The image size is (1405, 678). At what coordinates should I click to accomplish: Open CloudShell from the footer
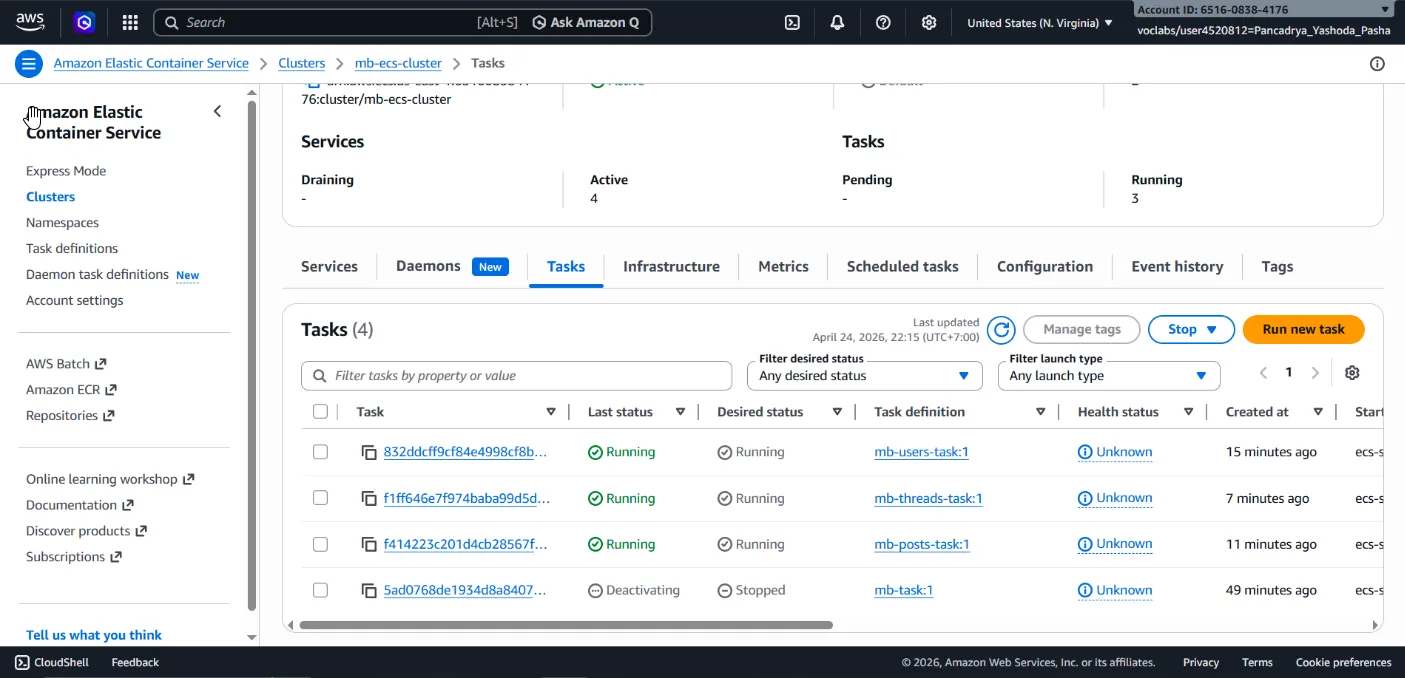[52, 662]
